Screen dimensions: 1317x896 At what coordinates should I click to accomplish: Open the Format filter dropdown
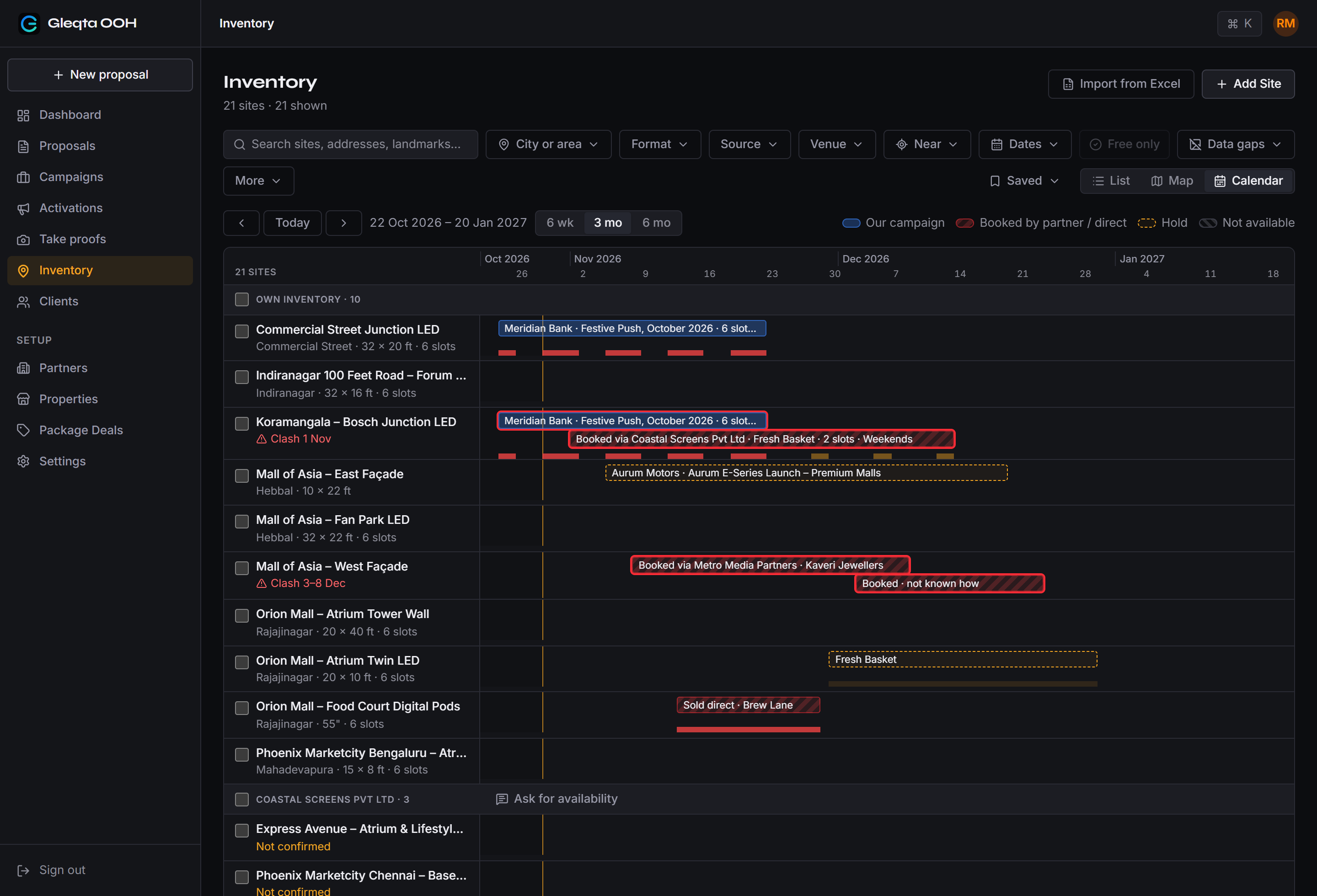[x=659, y=144]
